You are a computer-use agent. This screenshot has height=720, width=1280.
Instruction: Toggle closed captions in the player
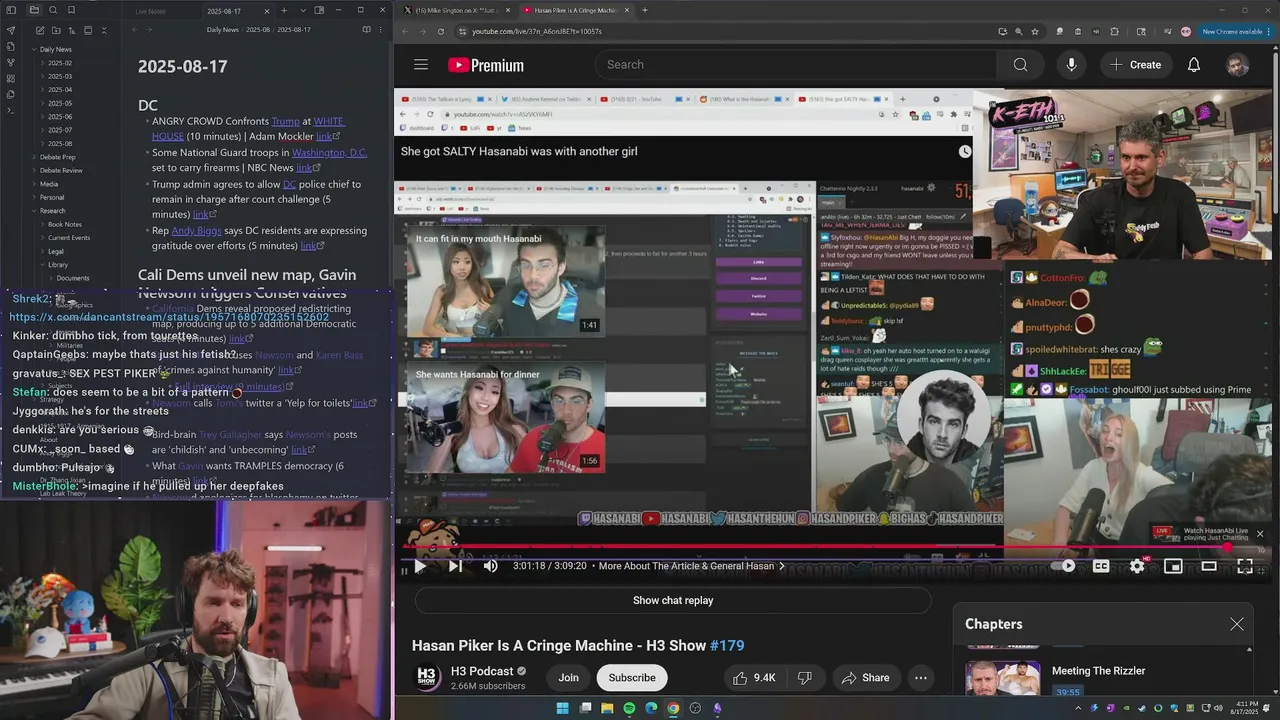1101,566
